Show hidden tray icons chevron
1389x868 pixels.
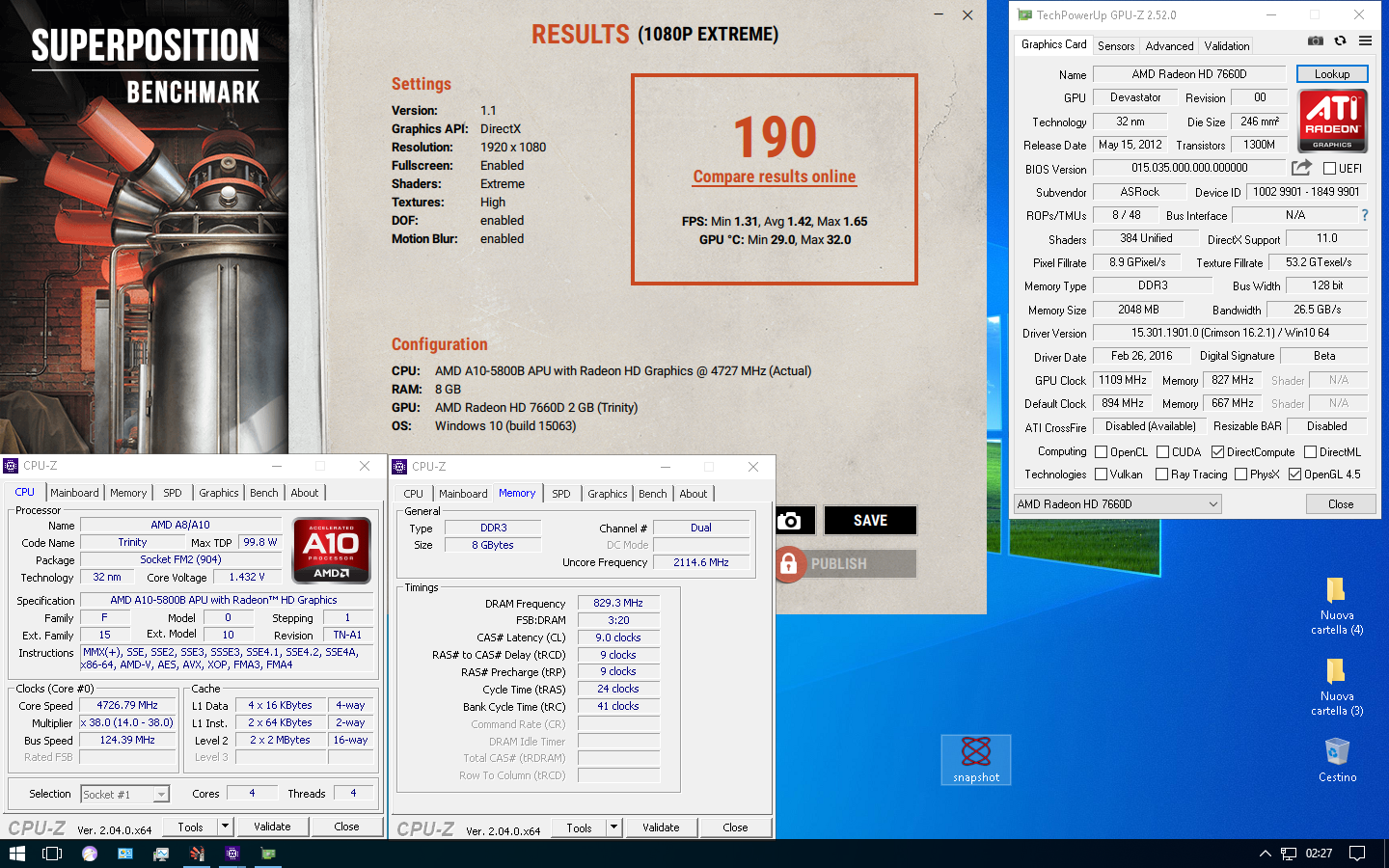1265,854
